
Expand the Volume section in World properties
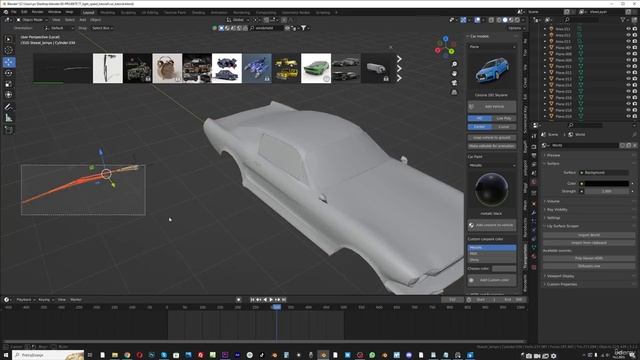coord(553,201)
